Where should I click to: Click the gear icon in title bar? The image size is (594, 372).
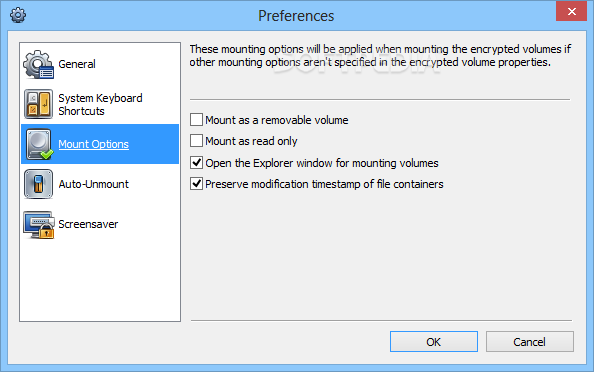[x=18, y=15]
